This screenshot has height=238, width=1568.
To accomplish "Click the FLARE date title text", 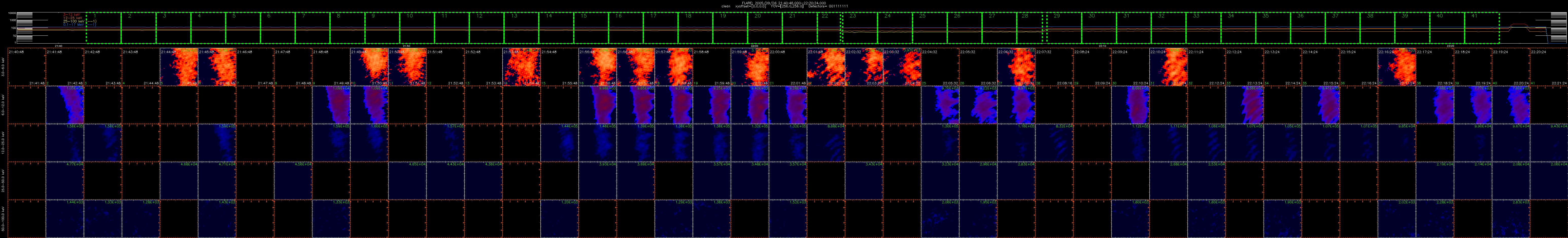I will point(784,3).
